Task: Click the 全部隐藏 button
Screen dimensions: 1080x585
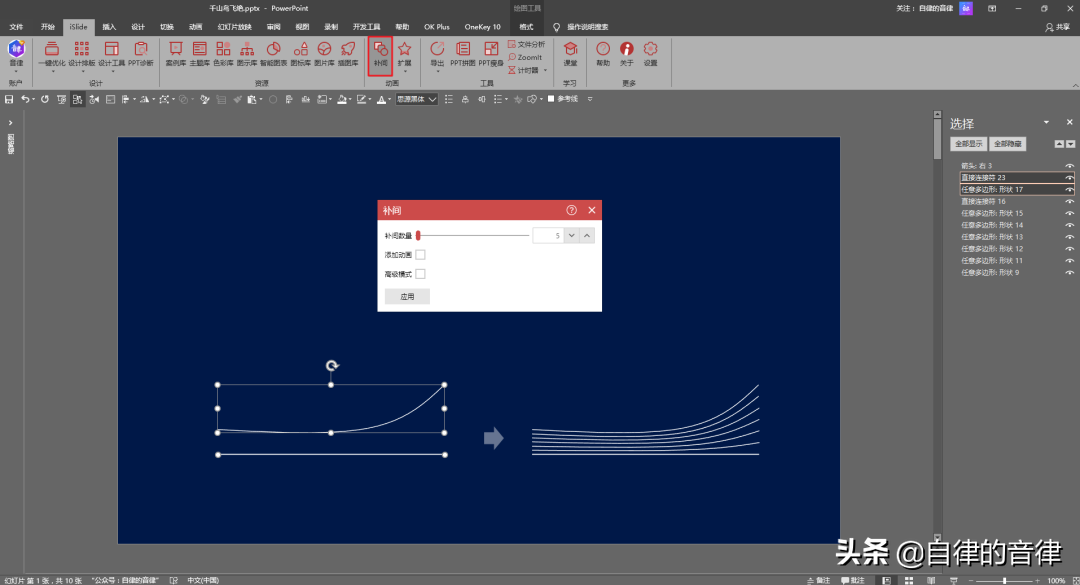Action: click(1008, 144)
